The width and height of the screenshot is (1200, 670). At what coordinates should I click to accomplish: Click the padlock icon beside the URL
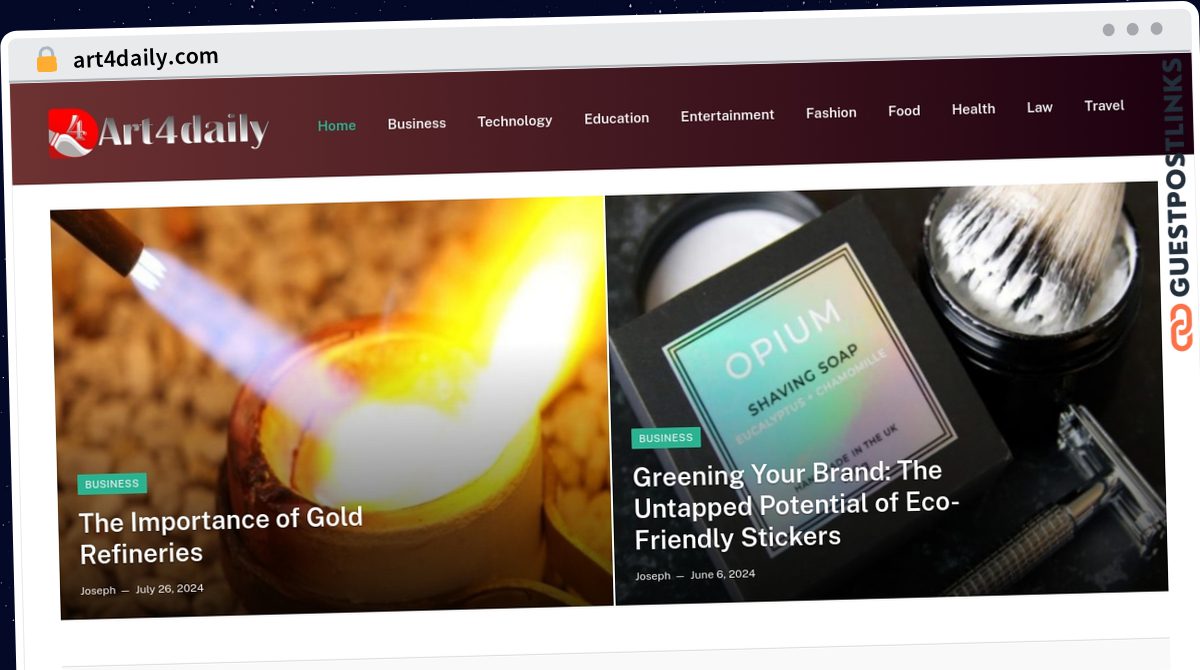click(x=46, y=60)
